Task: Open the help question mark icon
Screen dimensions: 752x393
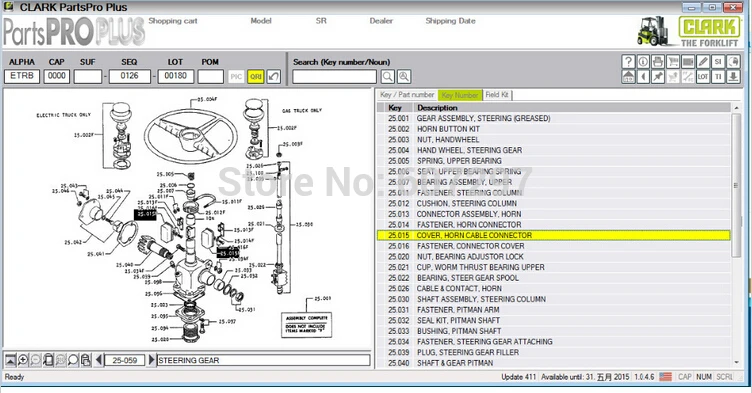Action: (x=628, y=61)
